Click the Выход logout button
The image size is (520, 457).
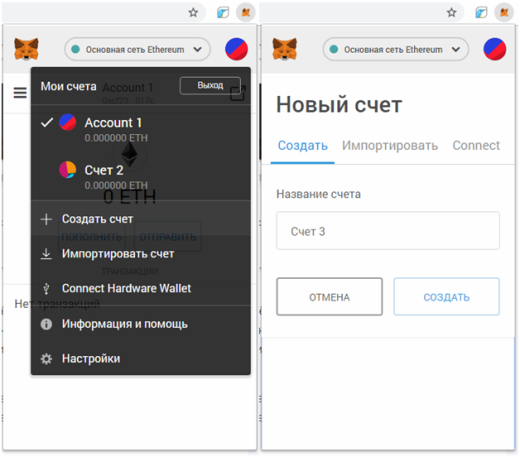click(210, 86)
